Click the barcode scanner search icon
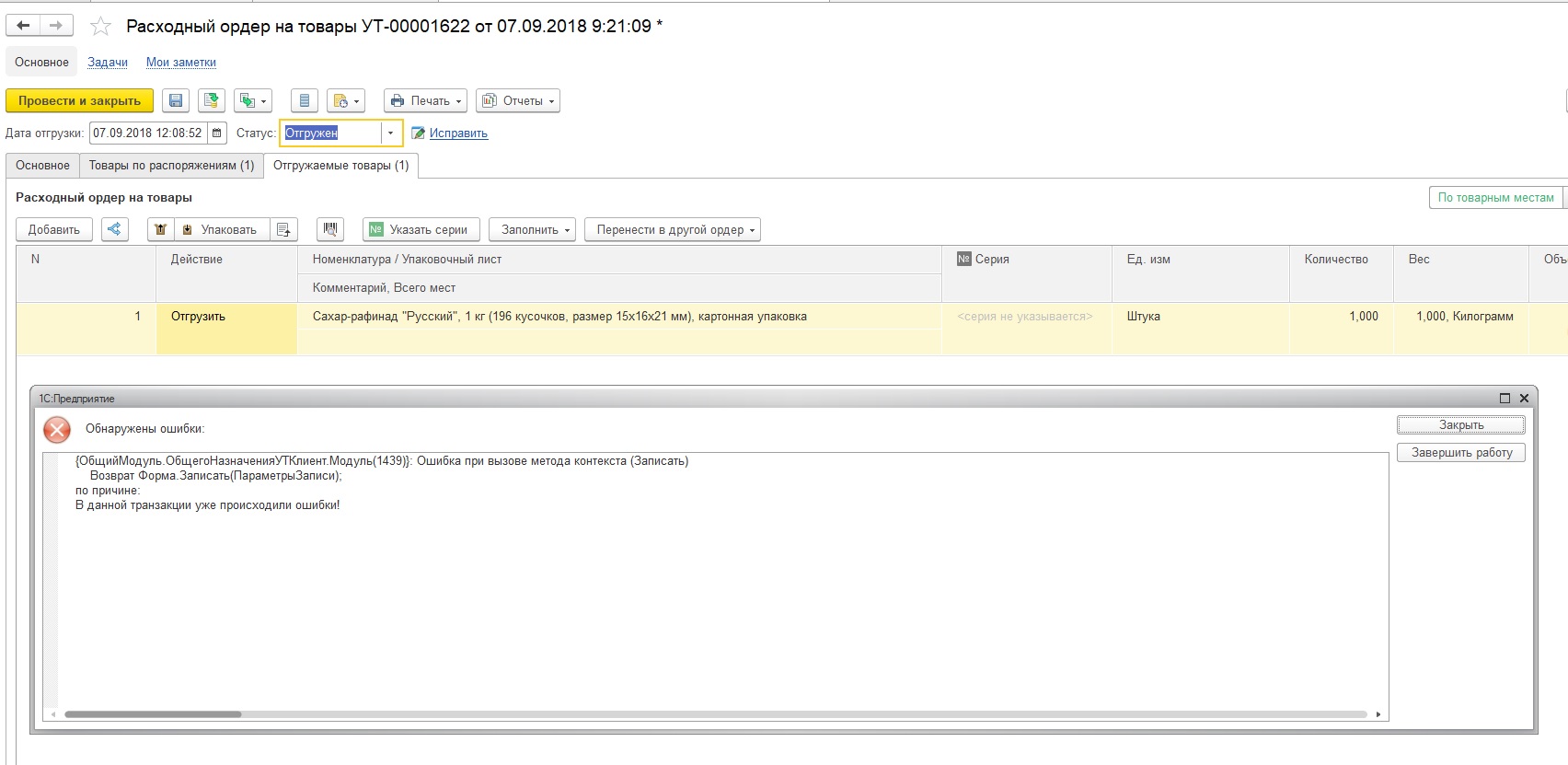The height and width of the screenshot is (765, 1568). tap(330, 230)
